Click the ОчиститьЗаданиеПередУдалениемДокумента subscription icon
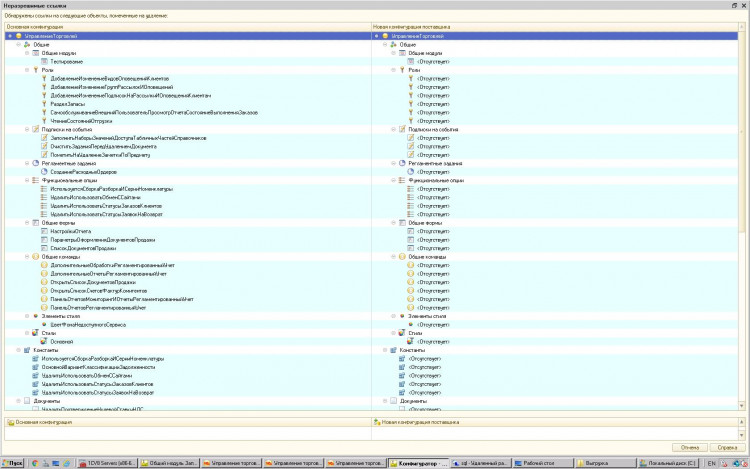 coord(44,146)
